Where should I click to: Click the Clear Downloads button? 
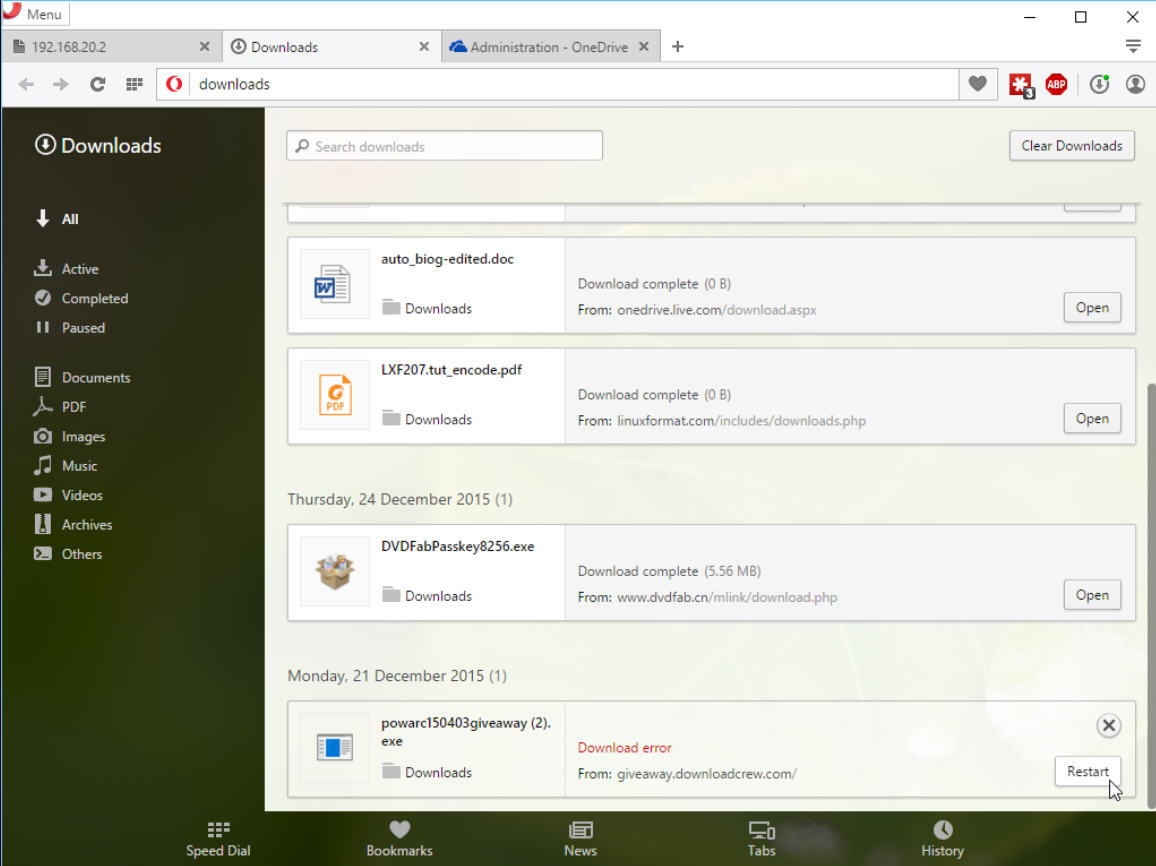(x=1072, y=146)
